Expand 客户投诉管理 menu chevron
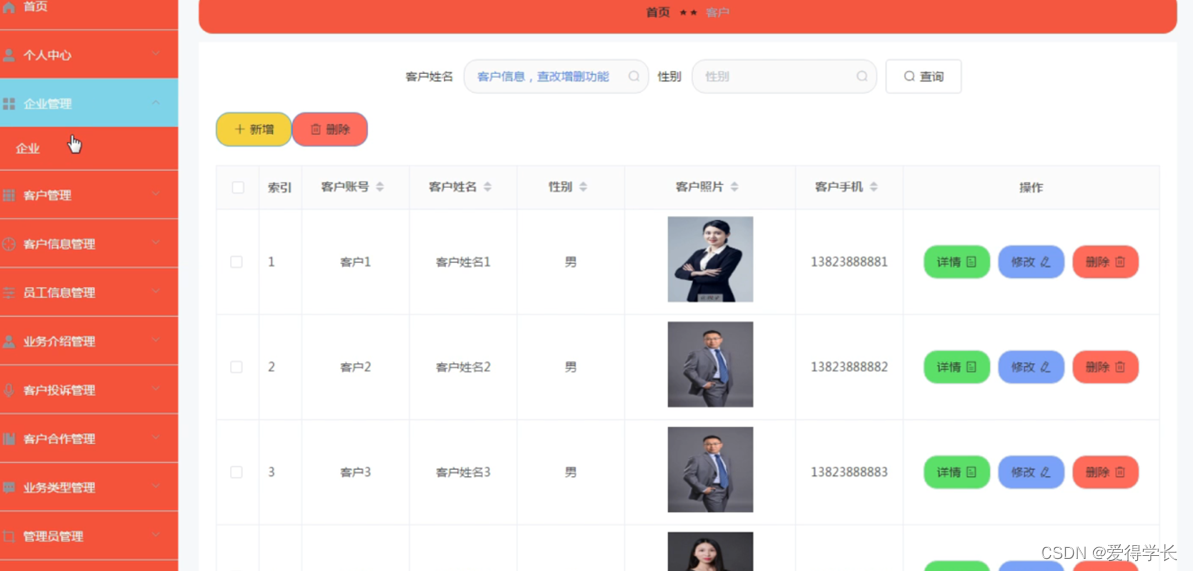Screen dimensions: 1193x571 [156, 389]
